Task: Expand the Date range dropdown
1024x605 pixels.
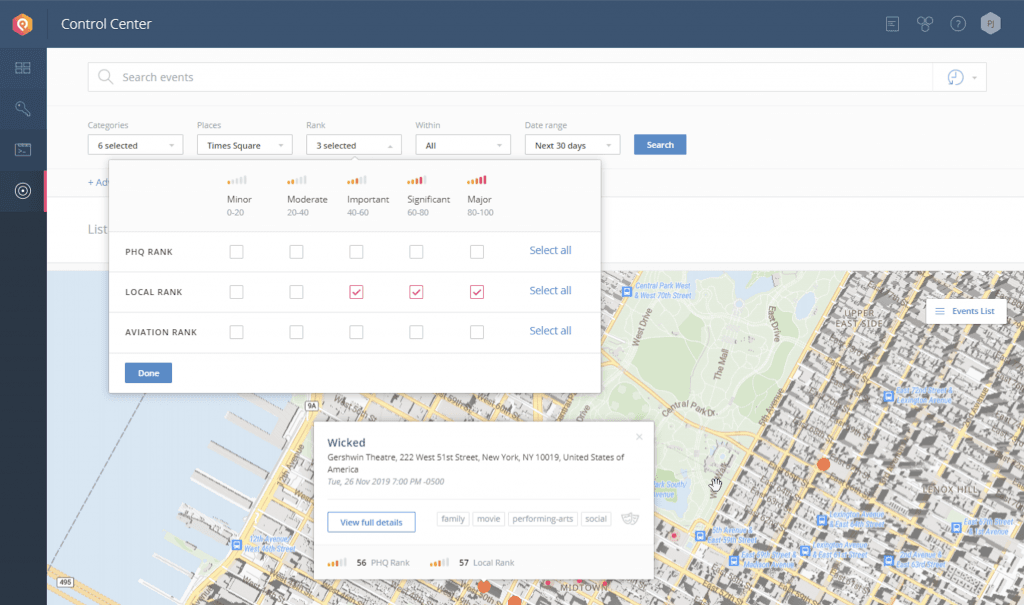Action: pos(572,145)
